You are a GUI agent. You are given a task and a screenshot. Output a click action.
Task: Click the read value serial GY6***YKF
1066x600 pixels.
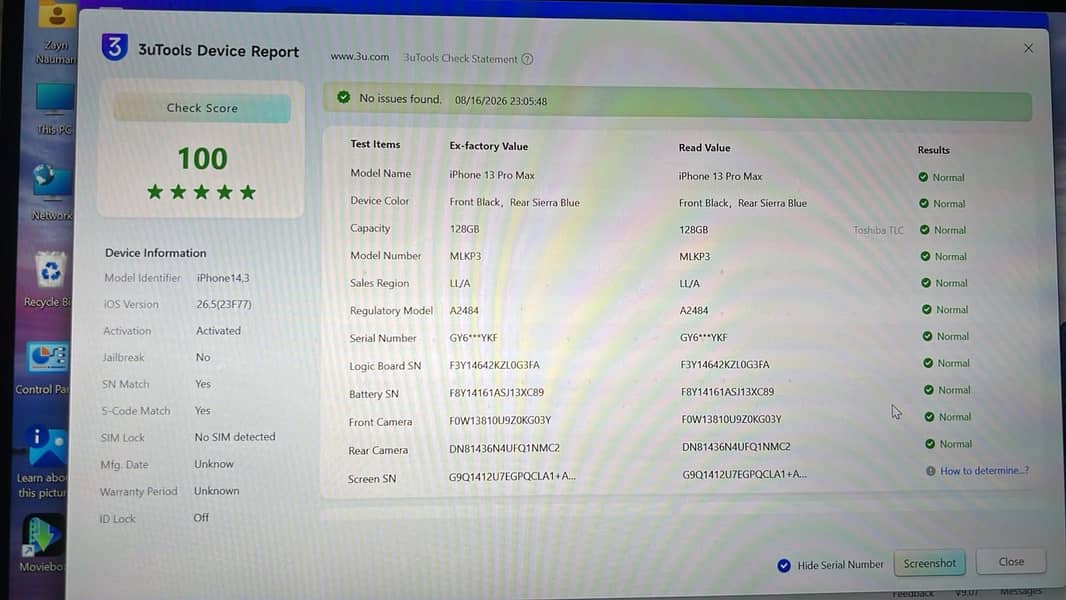704,337
